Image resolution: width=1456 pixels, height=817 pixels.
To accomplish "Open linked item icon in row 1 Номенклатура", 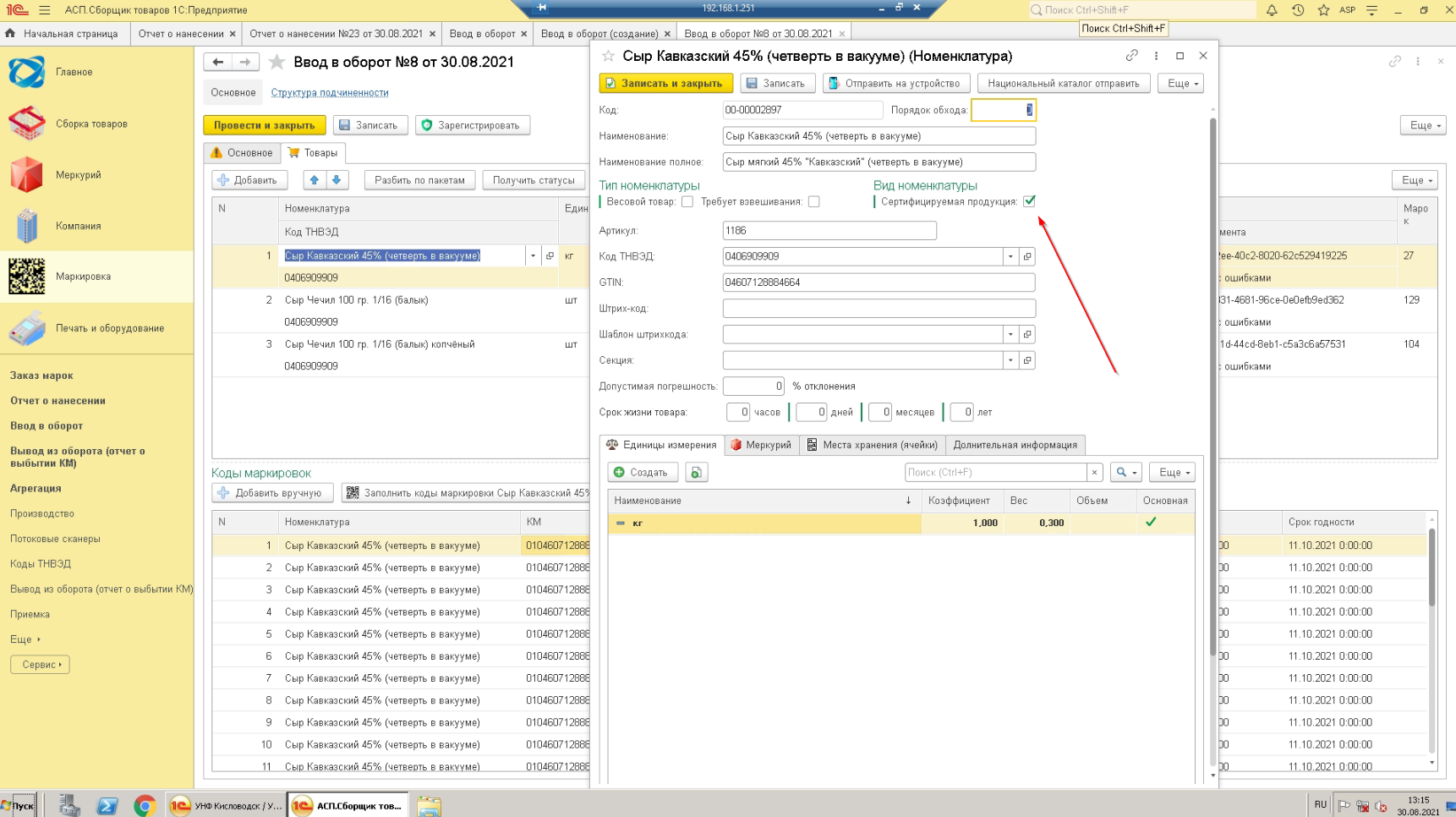I will (550, 255).
